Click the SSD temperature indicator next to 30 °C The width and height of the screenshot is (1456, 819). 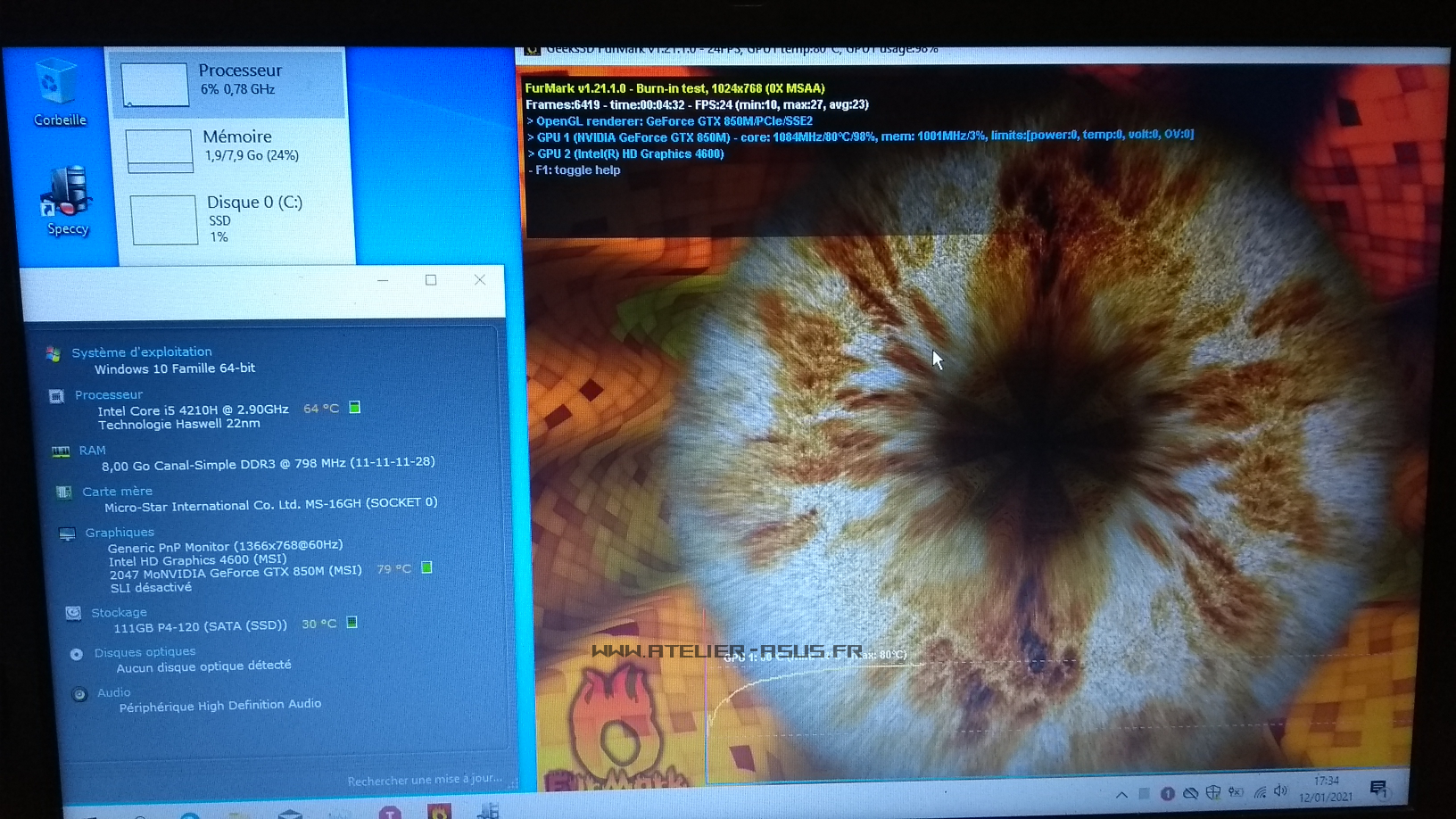pyautogui.click(x=352, y=623)
